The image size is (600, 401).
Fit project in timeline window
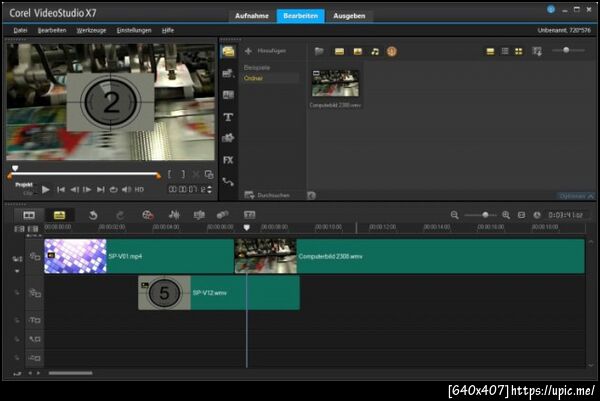(521, 215)
